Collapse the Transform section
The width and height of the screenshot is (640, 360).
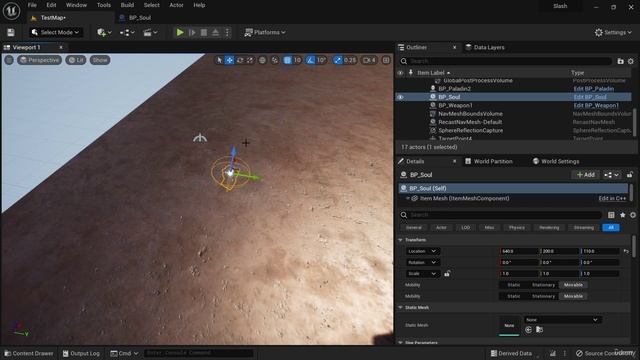[400, 240]
